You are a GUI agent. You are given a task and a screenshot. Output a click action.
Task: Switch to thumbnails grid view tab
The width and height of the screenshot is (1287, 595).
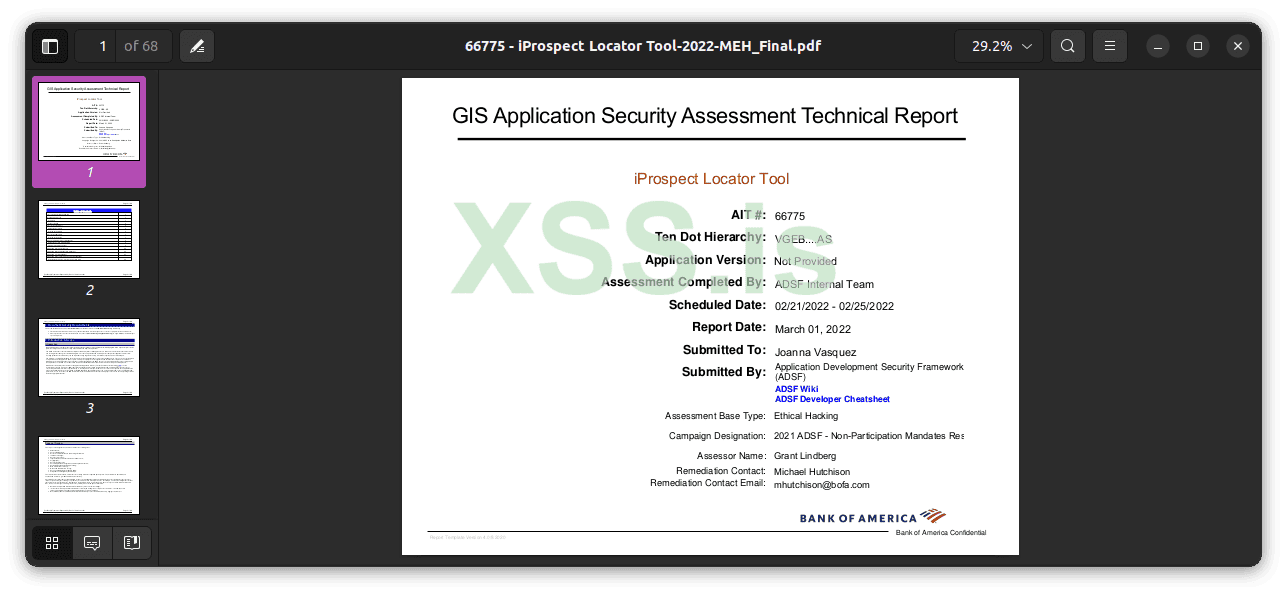point(52,543)
